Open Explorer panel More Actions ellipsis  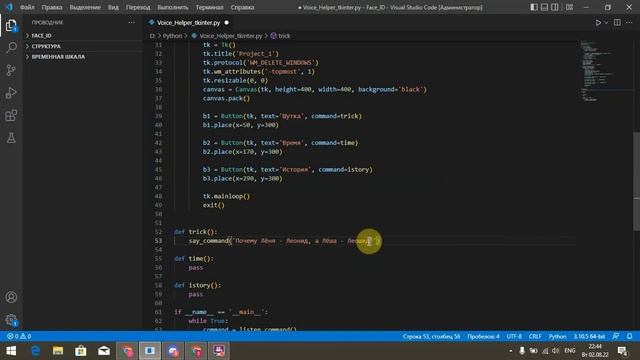[131, 22]
